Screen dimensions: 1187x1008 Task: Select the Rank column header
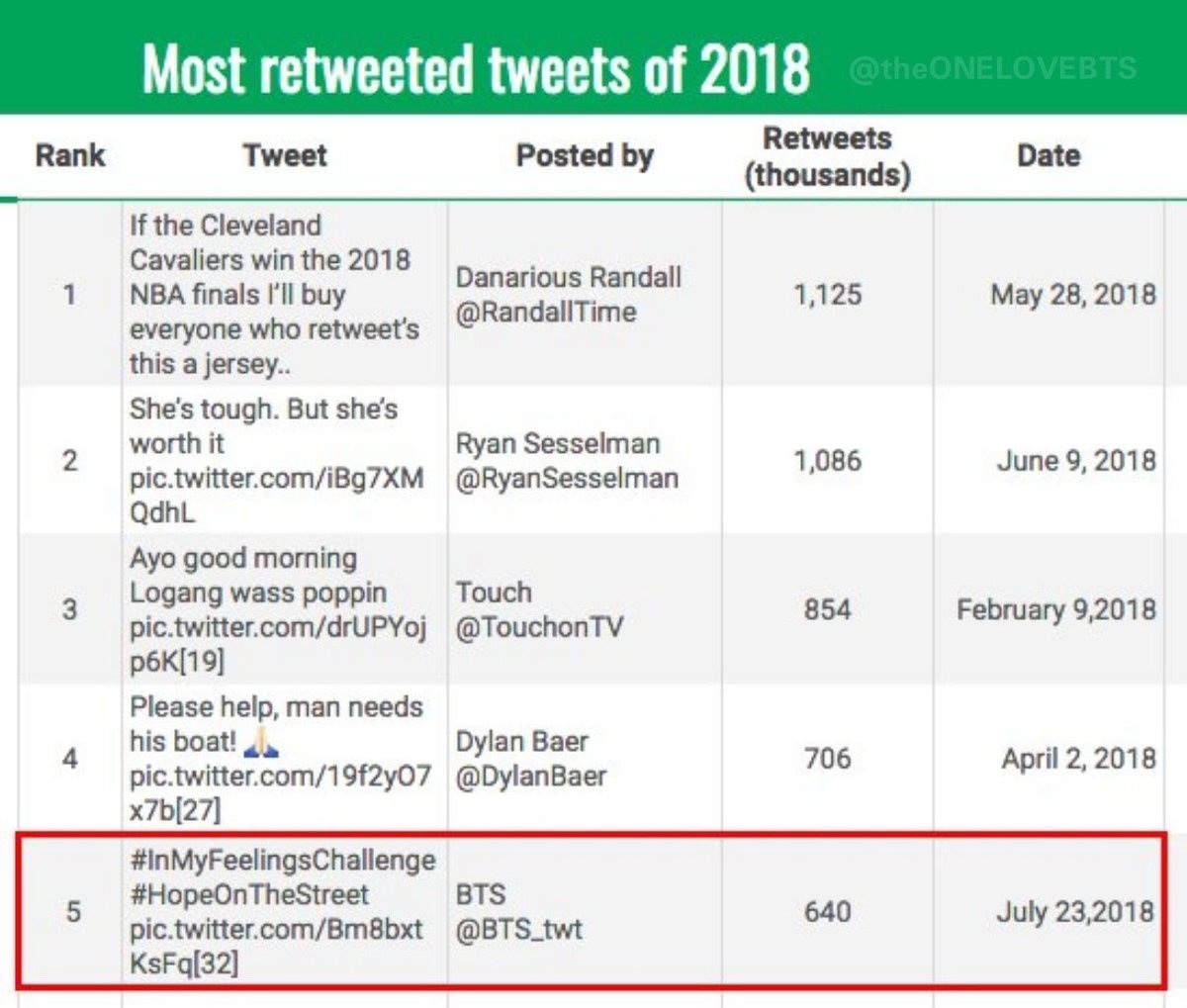point(70,155)
